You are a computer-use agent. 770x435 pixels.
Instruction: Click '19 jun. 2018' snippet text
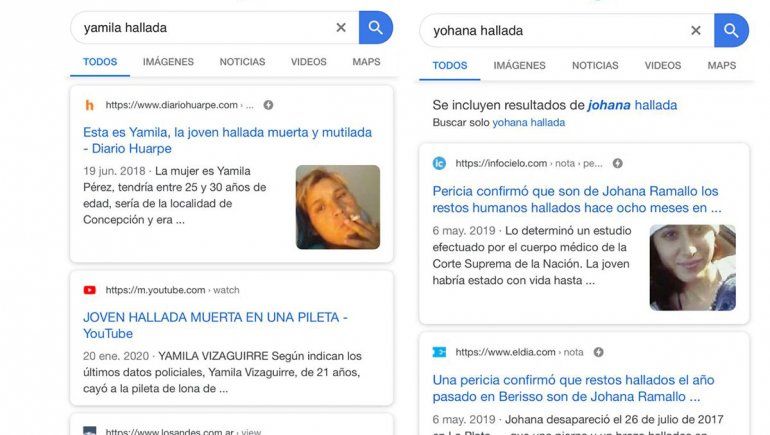click(x=114, y=171)
